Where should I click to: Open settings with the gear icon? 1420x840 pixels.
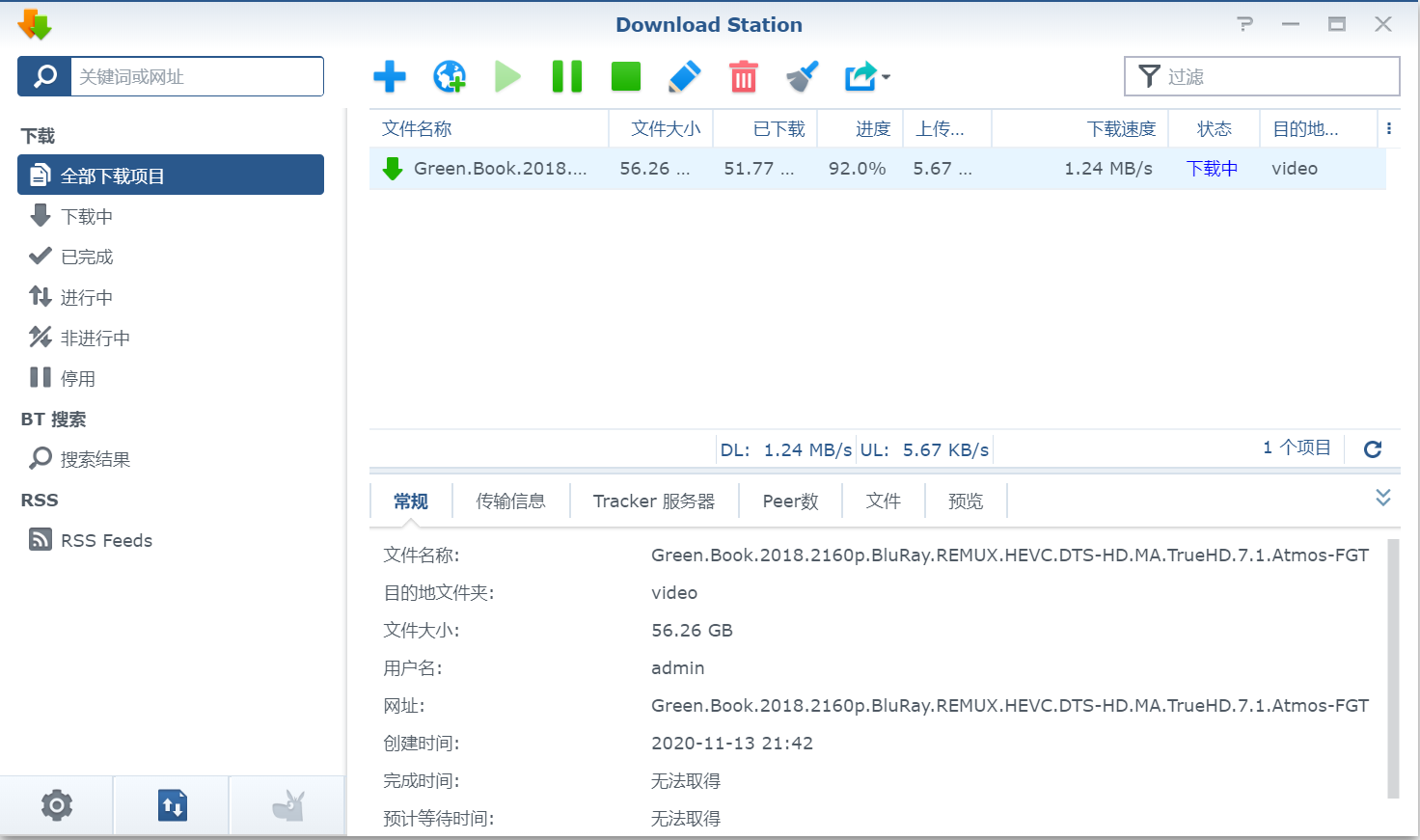57,805
